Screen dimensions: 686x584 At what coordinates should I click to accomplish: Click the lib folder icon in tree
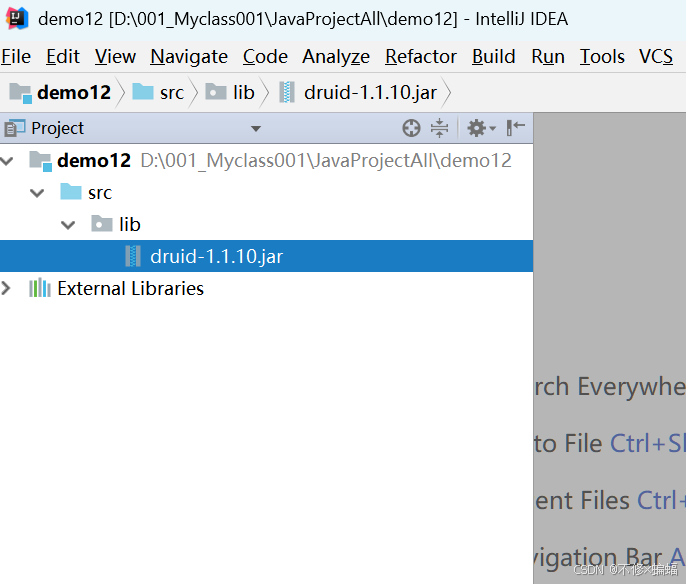point(102,224)
